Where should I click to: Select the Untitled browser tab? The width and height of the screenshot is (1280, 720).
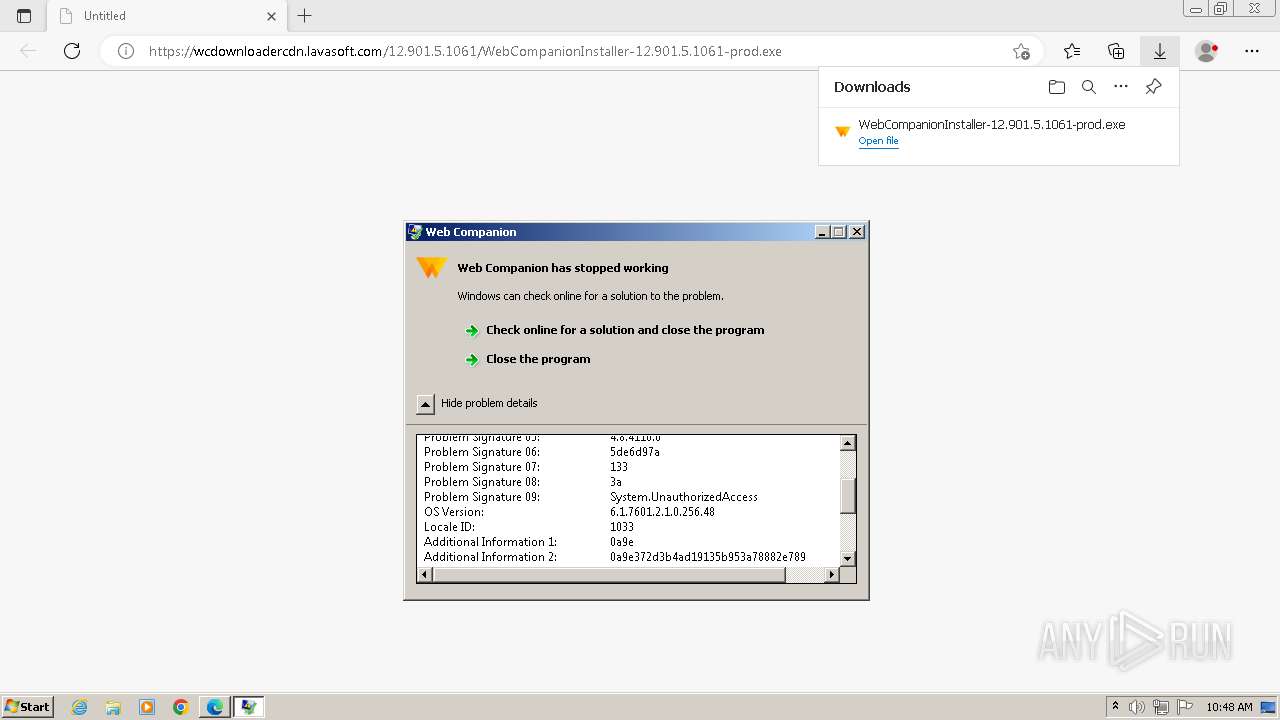coord(168,16)
